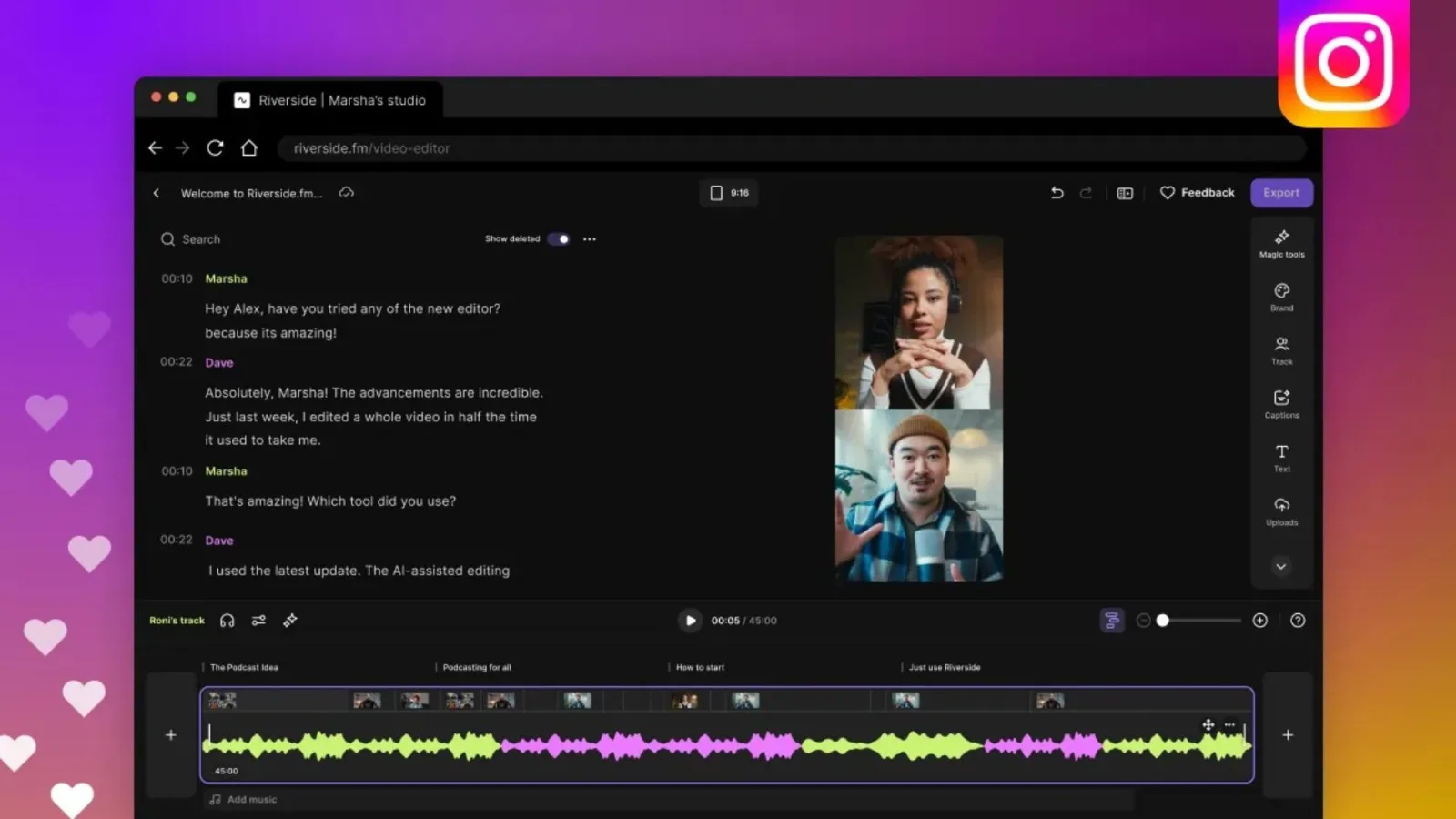Screen dimensions: 1456x819
Task: Jump to The Podcast Idea chapter
Action: tap(244, 668)
